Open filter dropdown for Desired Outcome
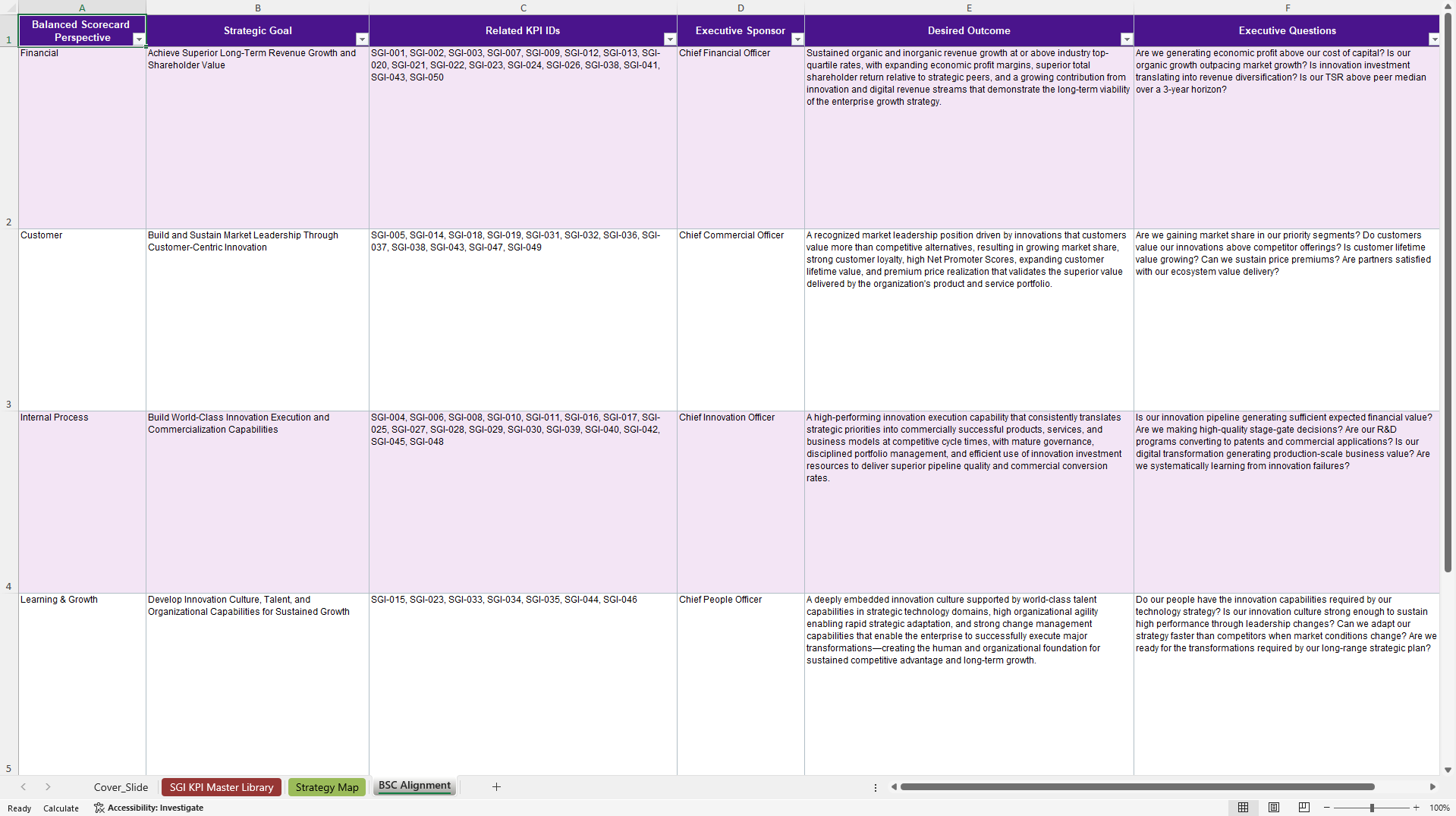The image size is (1456, 816). click(x=1127, y=39)
